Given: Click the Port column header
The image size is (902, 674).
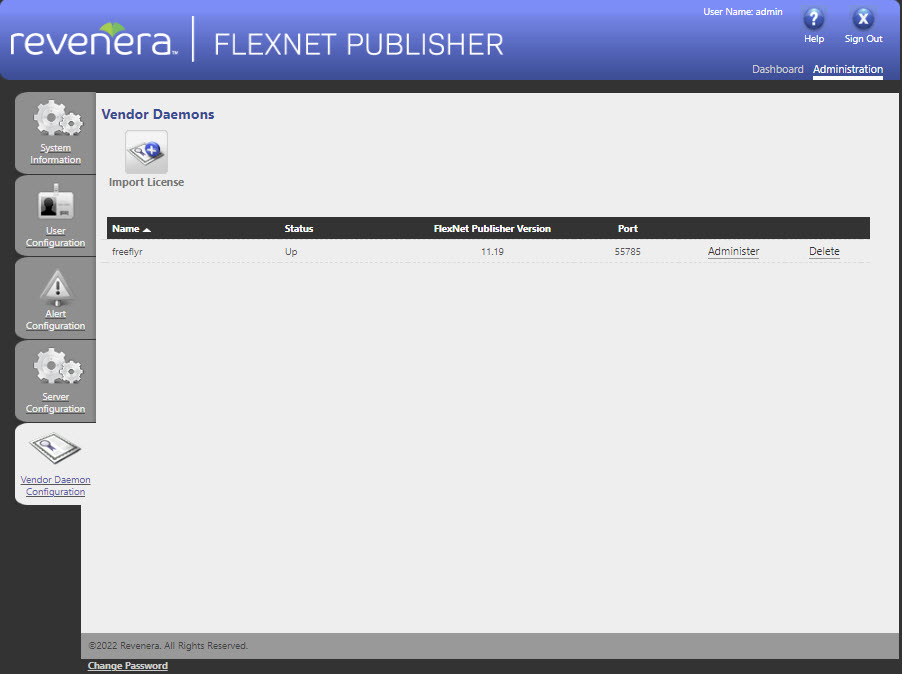Looking at the screenshot, I should [628, 229].
